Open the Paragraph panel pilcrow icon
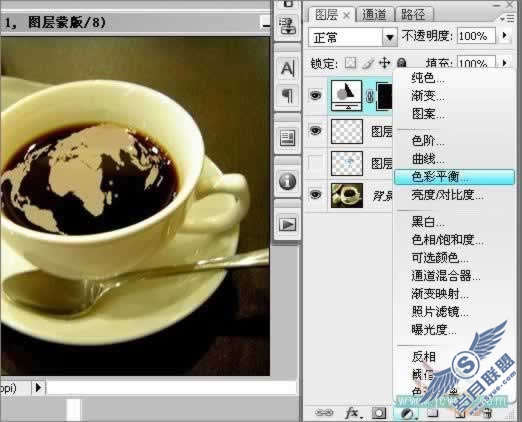Viewport: 522px width, 422px height. tap(287, 96)
